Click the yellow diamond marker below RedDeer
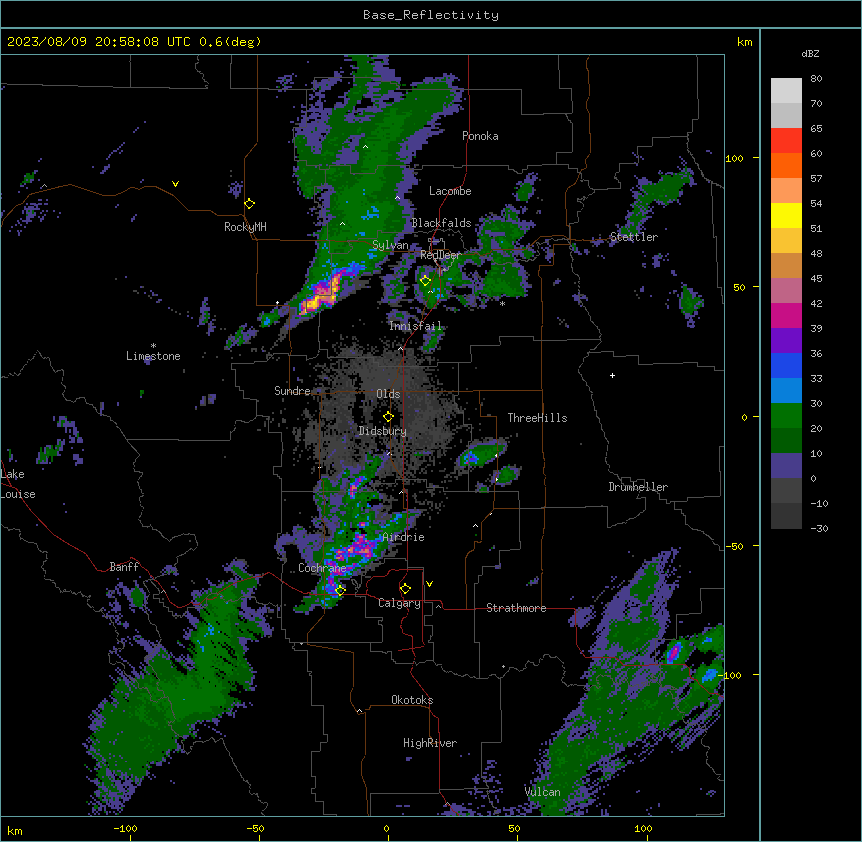The width and height of the screenshot is (862, 842). tap(426, 281)
